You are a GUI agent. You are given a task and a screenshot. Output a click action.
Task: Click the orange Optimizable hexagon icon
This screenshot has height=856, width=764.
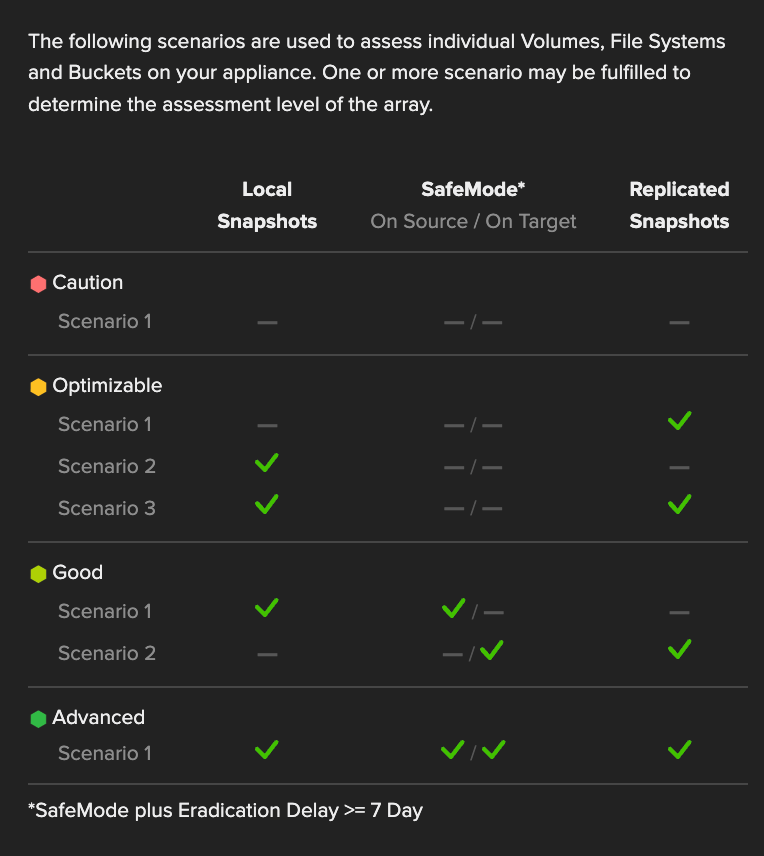tap(38, 387)
